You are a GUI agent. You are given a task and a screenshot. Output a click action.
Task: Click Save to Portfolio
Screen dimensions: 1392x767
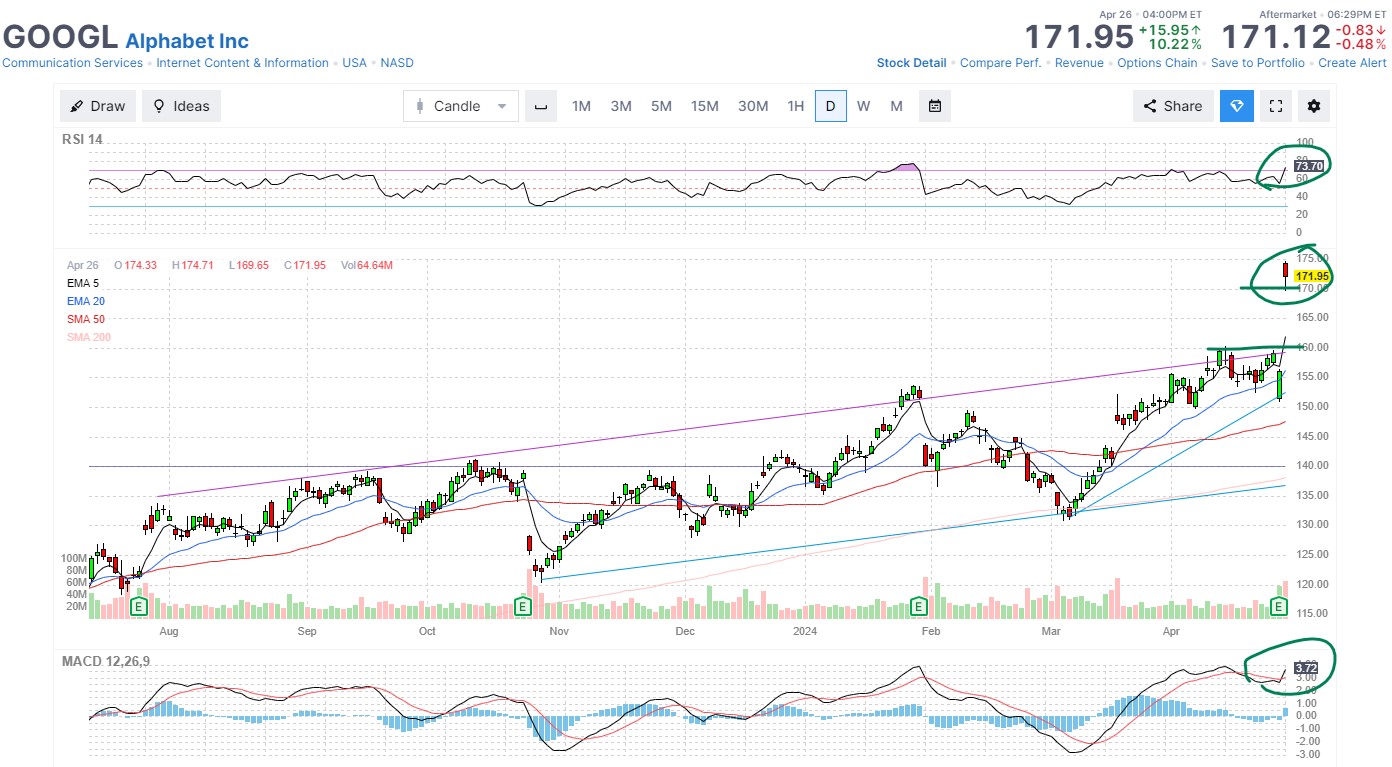[x=1257, y=63]
